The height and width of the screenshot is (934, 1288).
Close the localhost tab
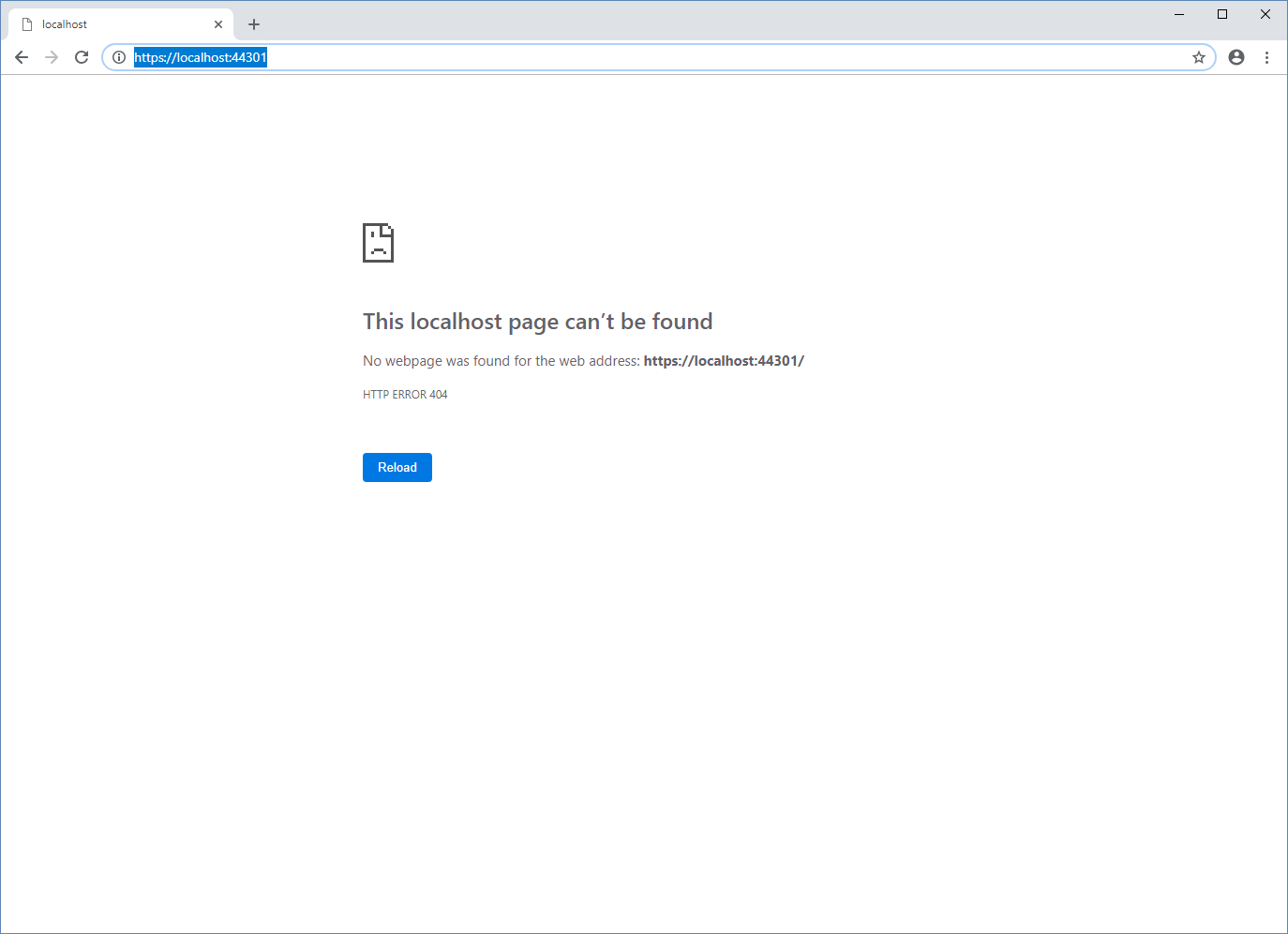coord(218,23)
